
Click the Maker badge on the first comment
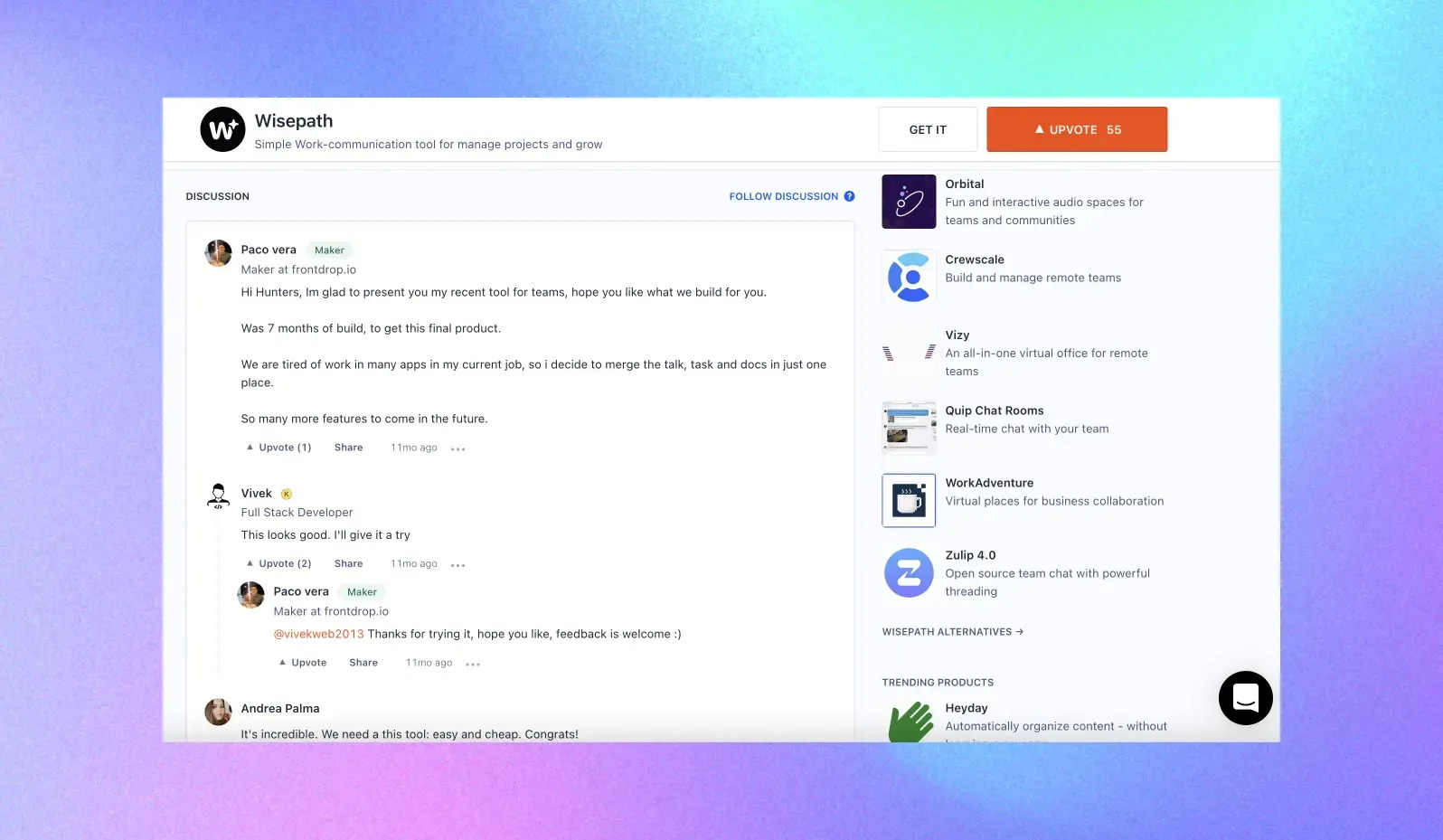(329, 250)
